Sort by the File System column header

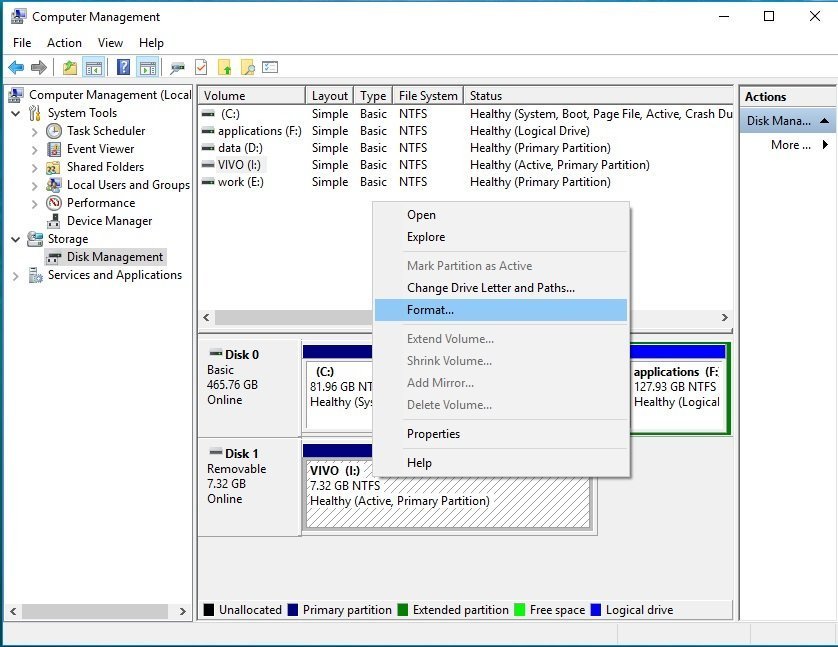click(x=428, y=96)
